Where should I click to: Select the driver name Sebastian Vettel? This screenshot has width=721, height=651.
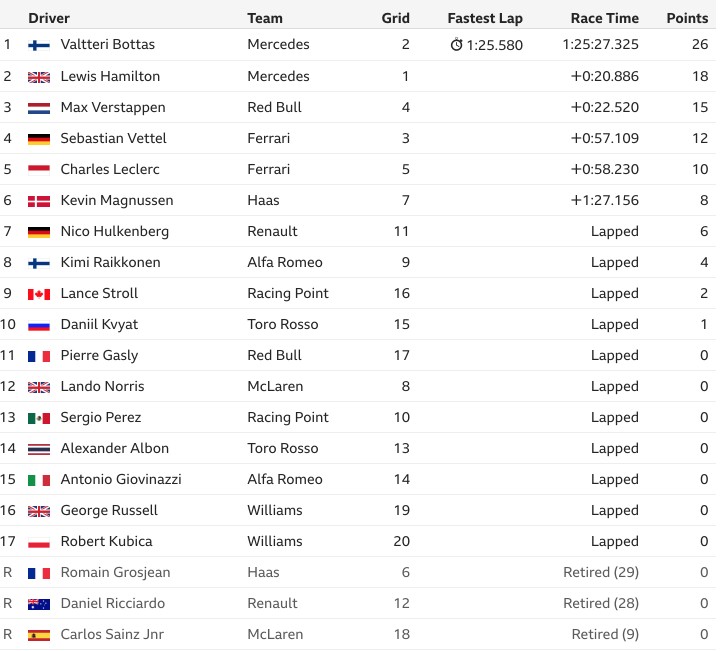[114, 138]
